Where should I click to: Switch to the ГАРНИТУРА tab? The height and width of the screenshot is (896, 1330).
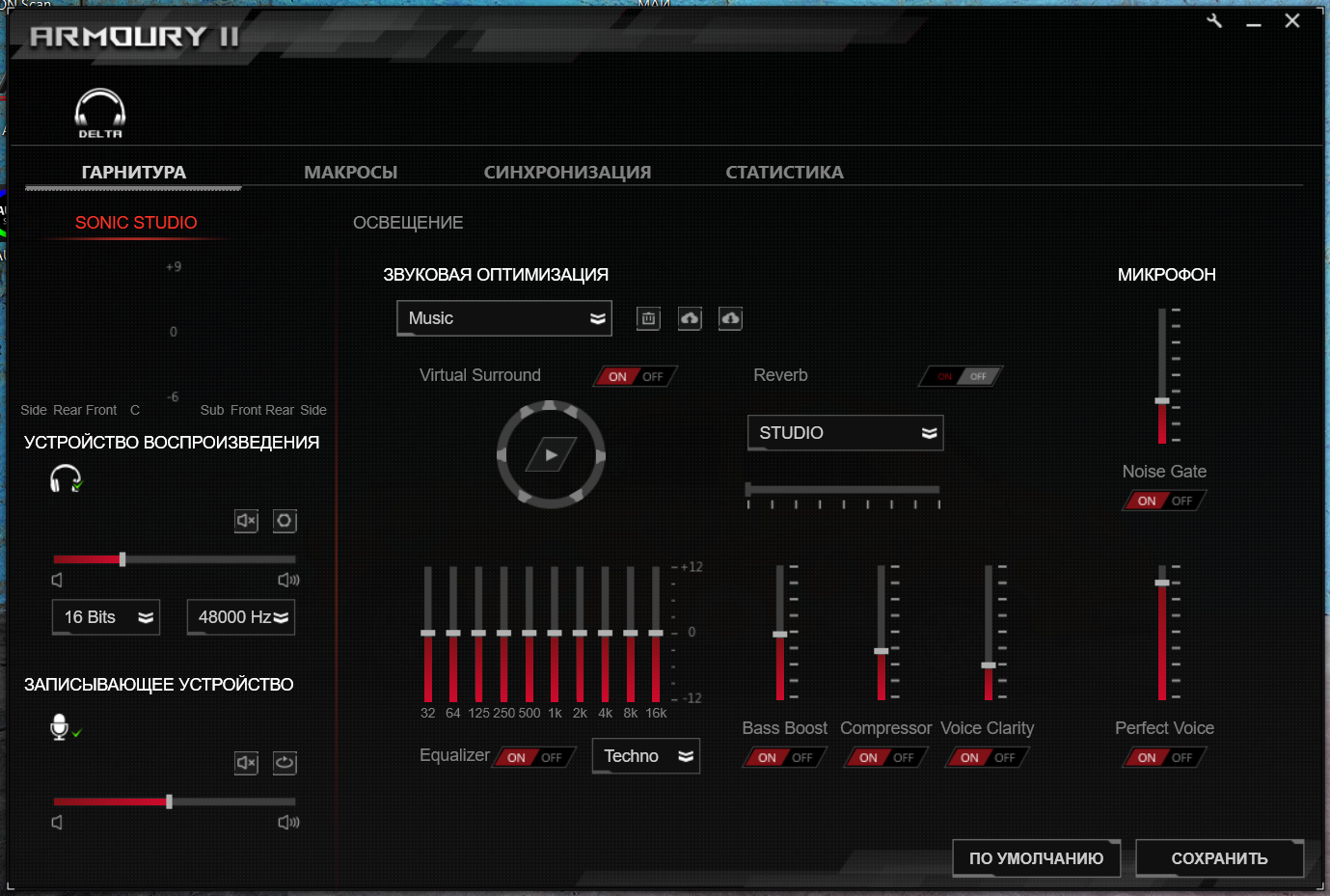[x=134, y=173]
